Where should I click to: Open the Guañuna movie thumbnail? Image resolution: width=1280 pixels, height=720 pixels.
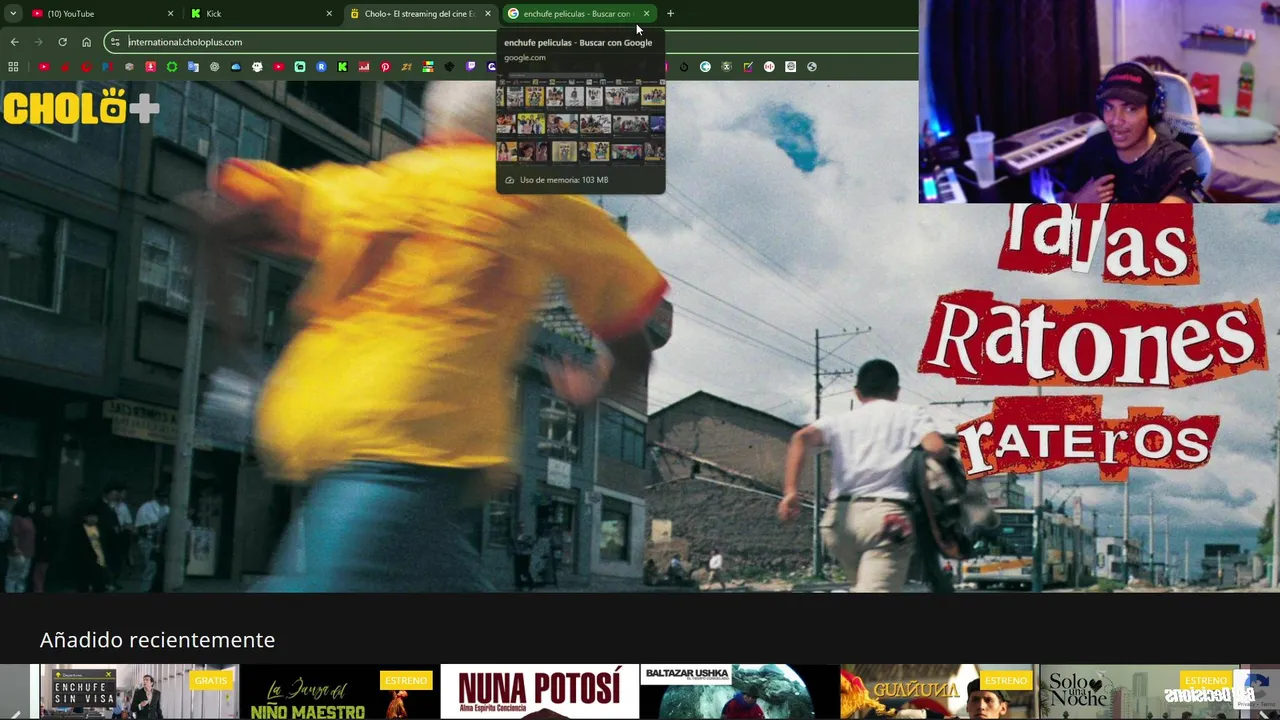click(x=939, y=692)
